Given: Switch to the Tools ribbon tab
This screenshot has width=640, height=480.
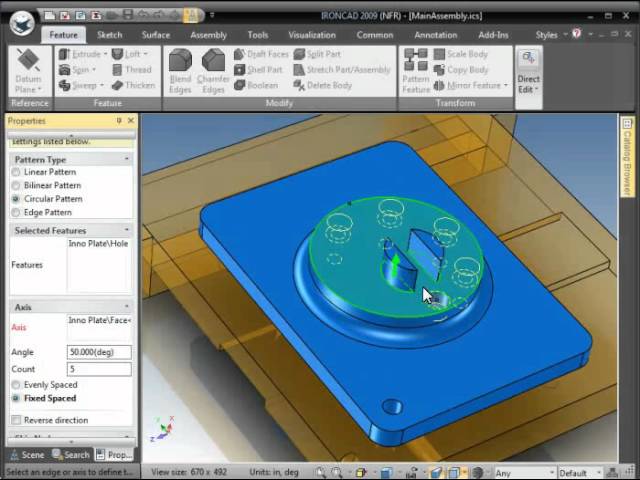Looking at the screenshot, I should 258,35.
